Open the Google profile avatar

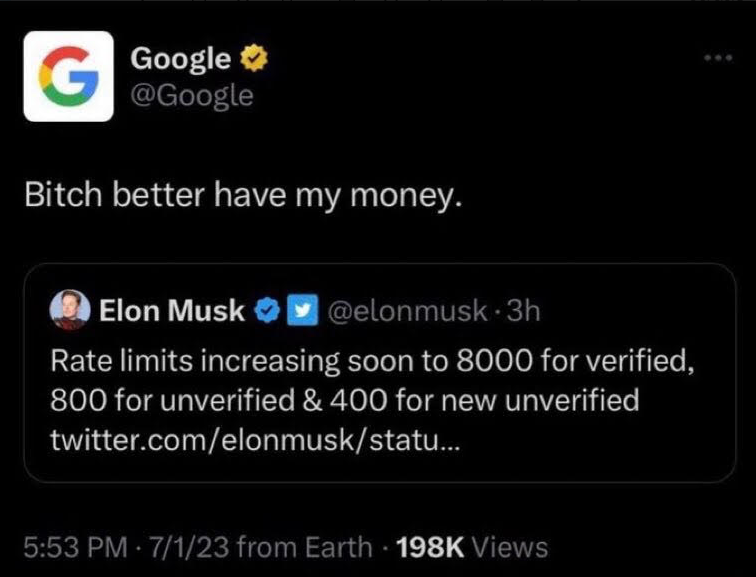tap(68, 76)
